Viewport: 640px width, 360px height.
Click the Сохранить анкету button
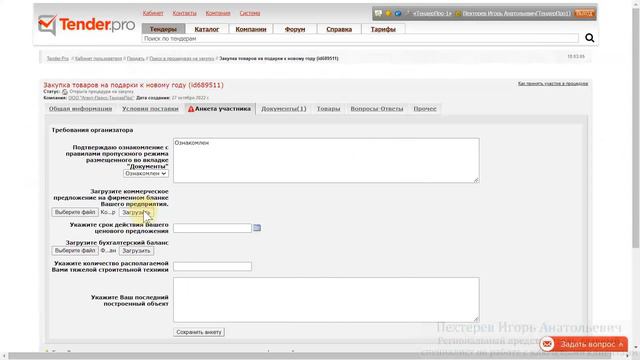pos(199,332)
